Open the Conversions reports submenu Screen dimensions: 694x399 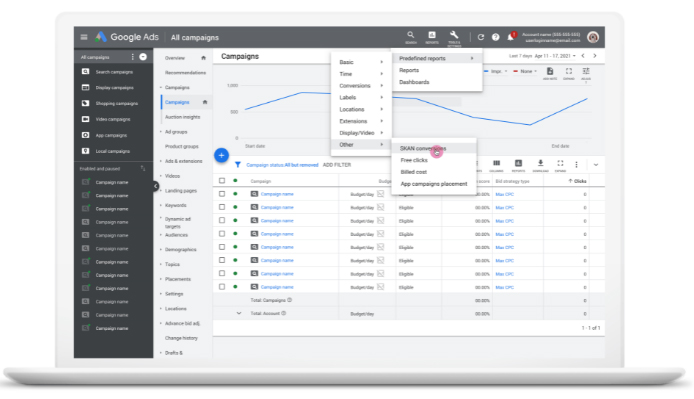point(361,85)
